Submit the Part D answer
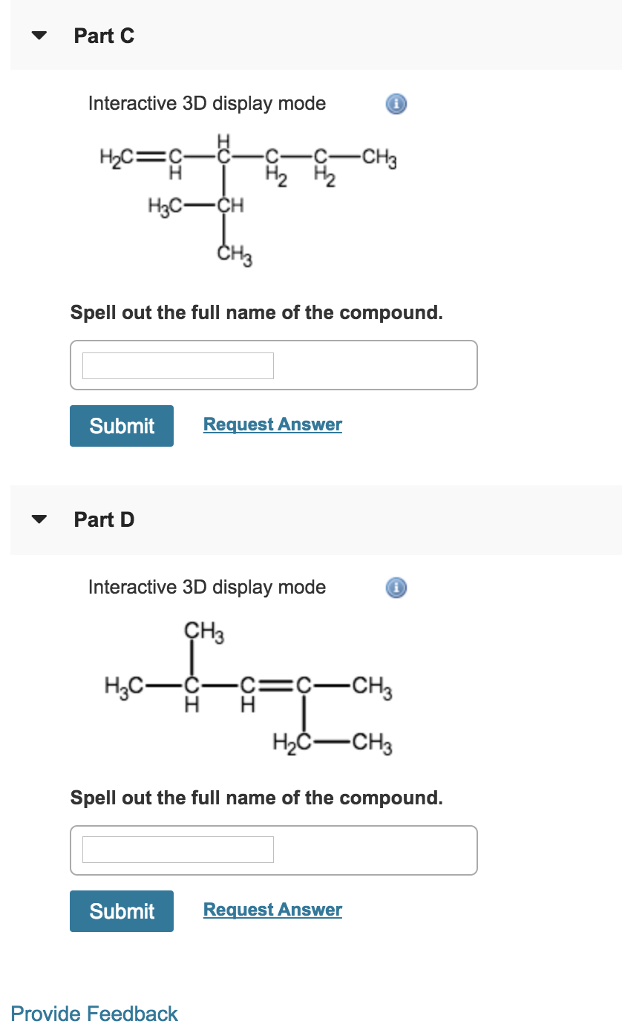622x1024 pixels. pyautogui.click(x=121, y=910)
